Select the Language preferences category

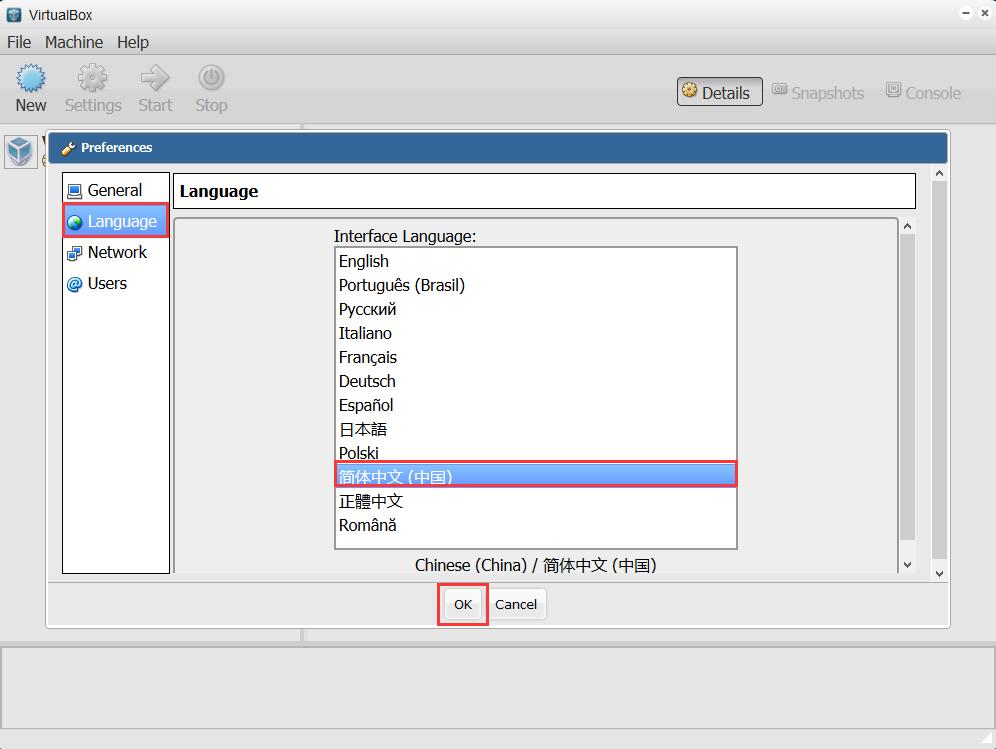point(116,221)
